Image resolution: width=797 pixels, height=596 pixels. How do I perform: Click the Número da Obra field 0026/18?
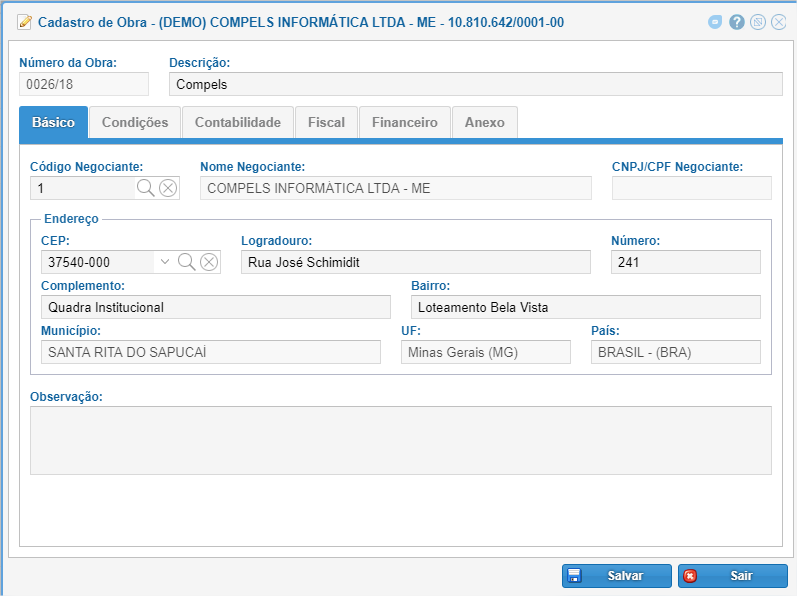click(x=84, y=84)
